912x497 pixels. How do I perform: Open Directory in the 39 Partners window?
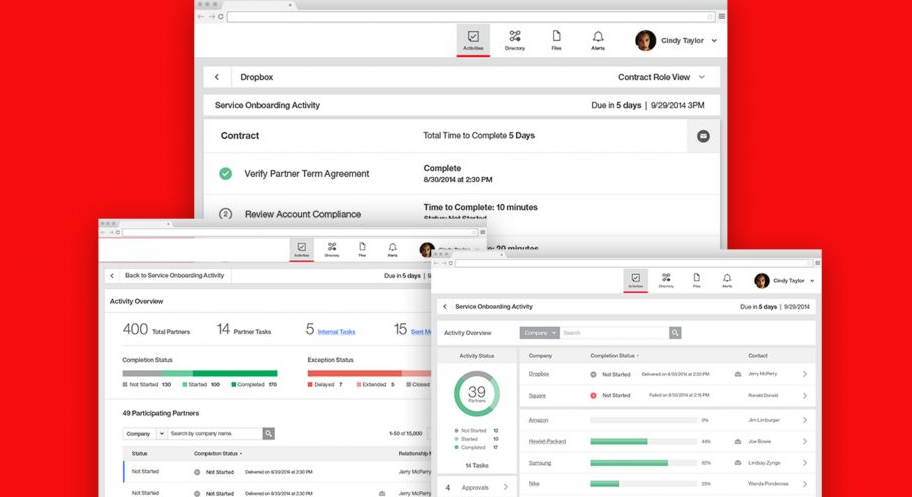[666, 280]
